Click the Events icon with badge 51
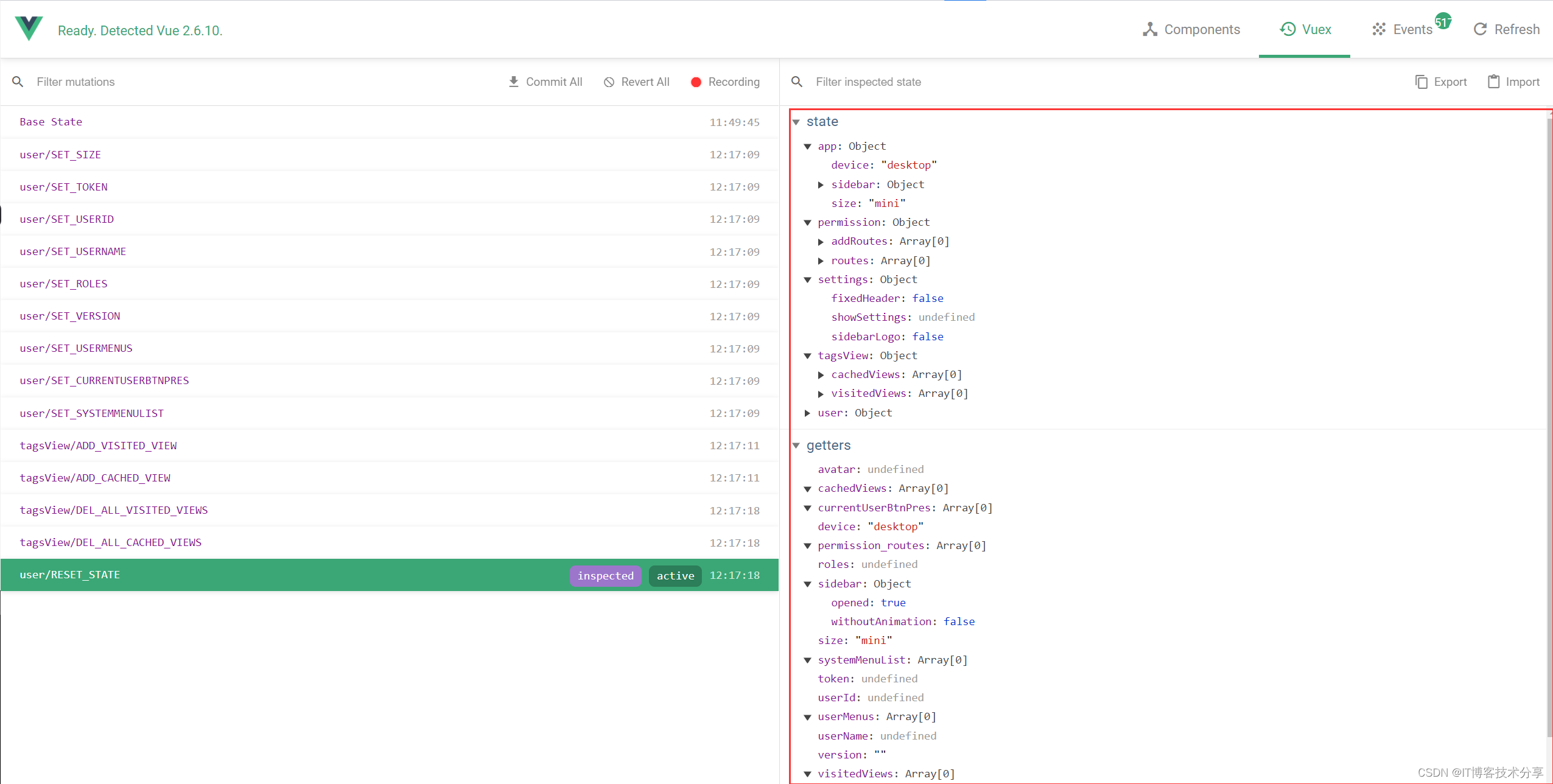This screenshot has width=1553, height=784. point(1378,29)
